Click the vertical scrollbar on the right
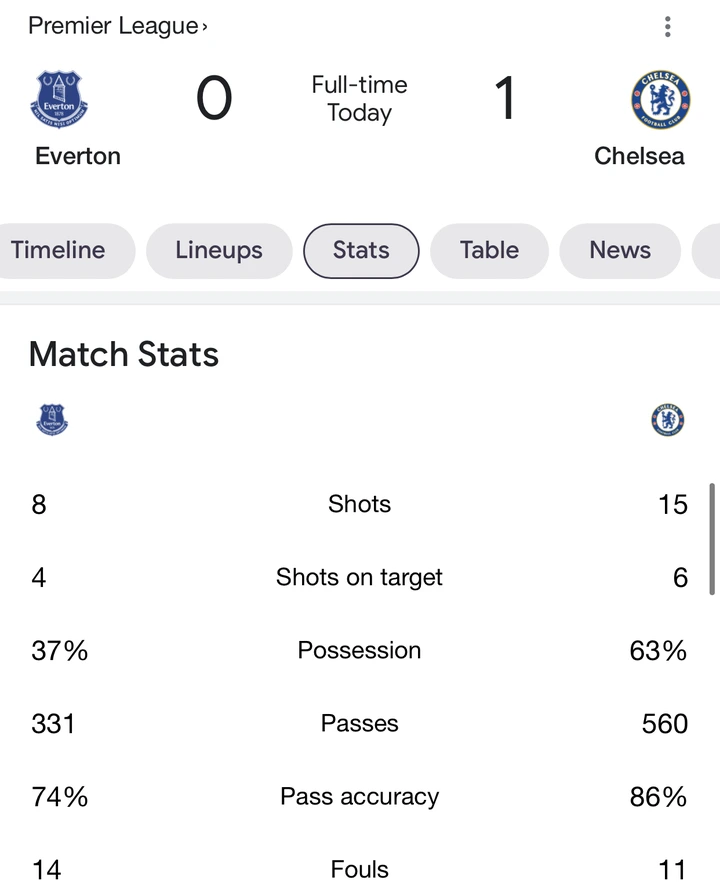 pyautogui.click(x=712, y=540)
